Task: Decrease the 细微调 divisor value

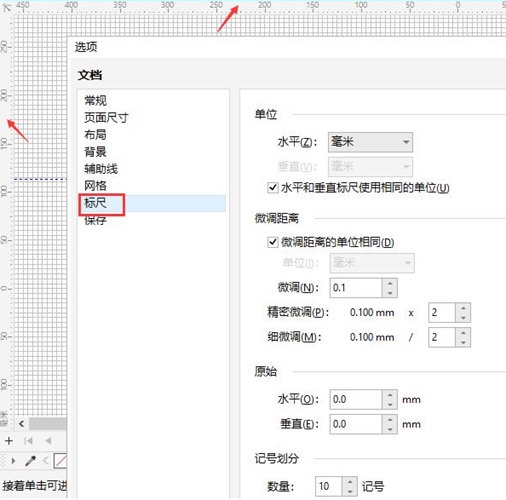Action: coord(463,342)
